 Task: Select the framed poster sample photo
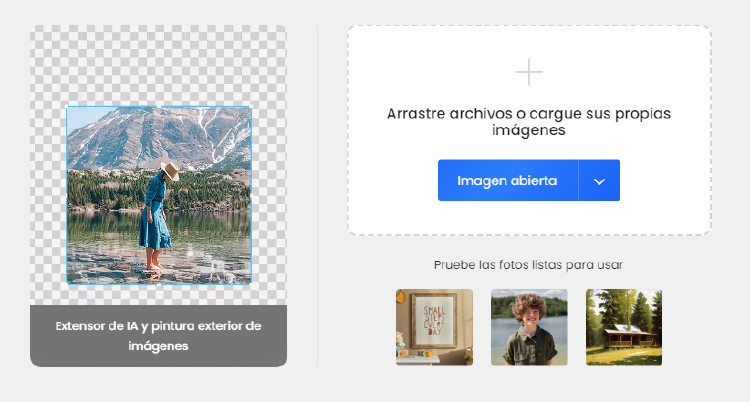[434, 327]
